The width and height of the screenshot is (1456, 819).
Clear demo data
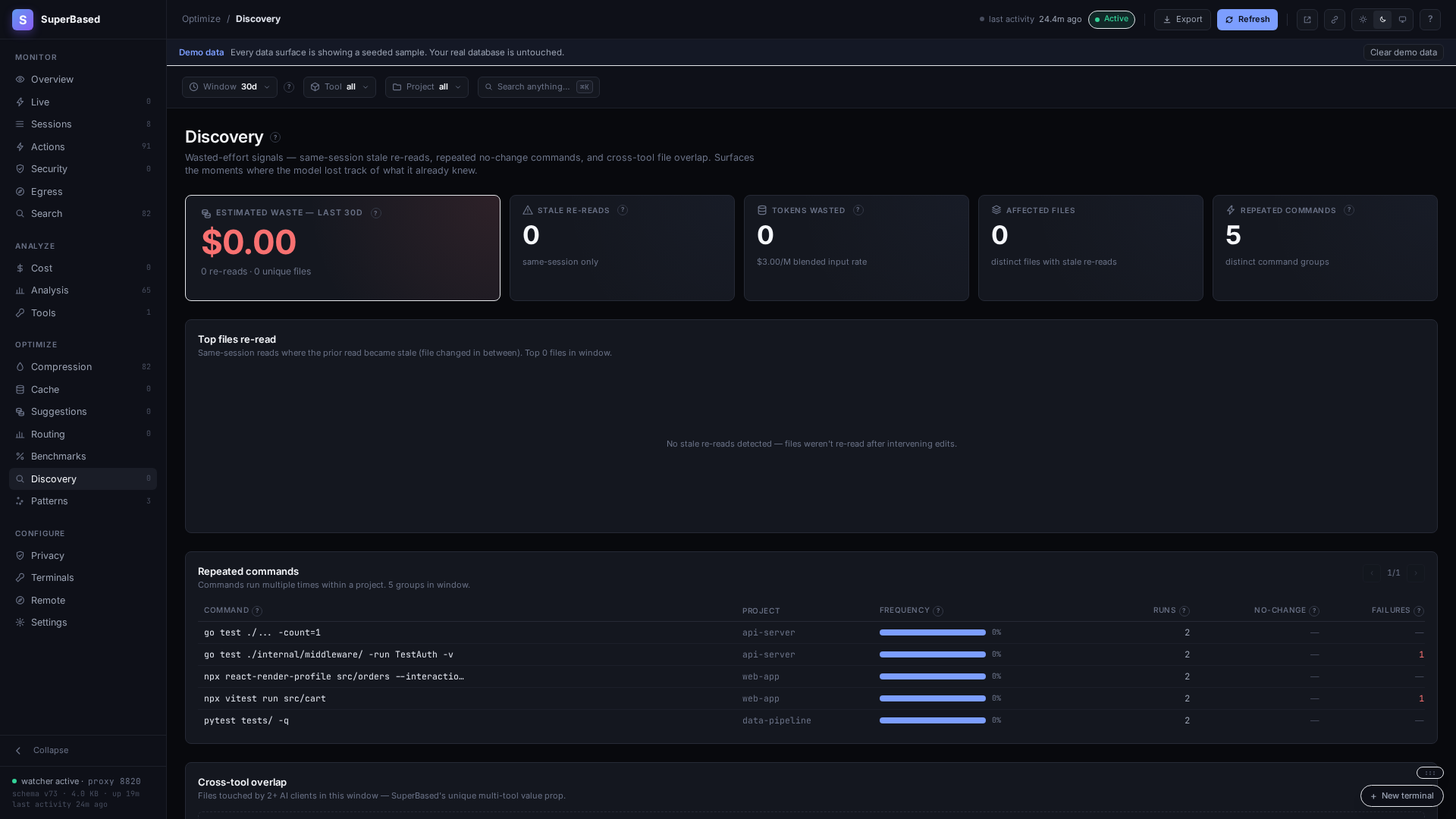1403,52
